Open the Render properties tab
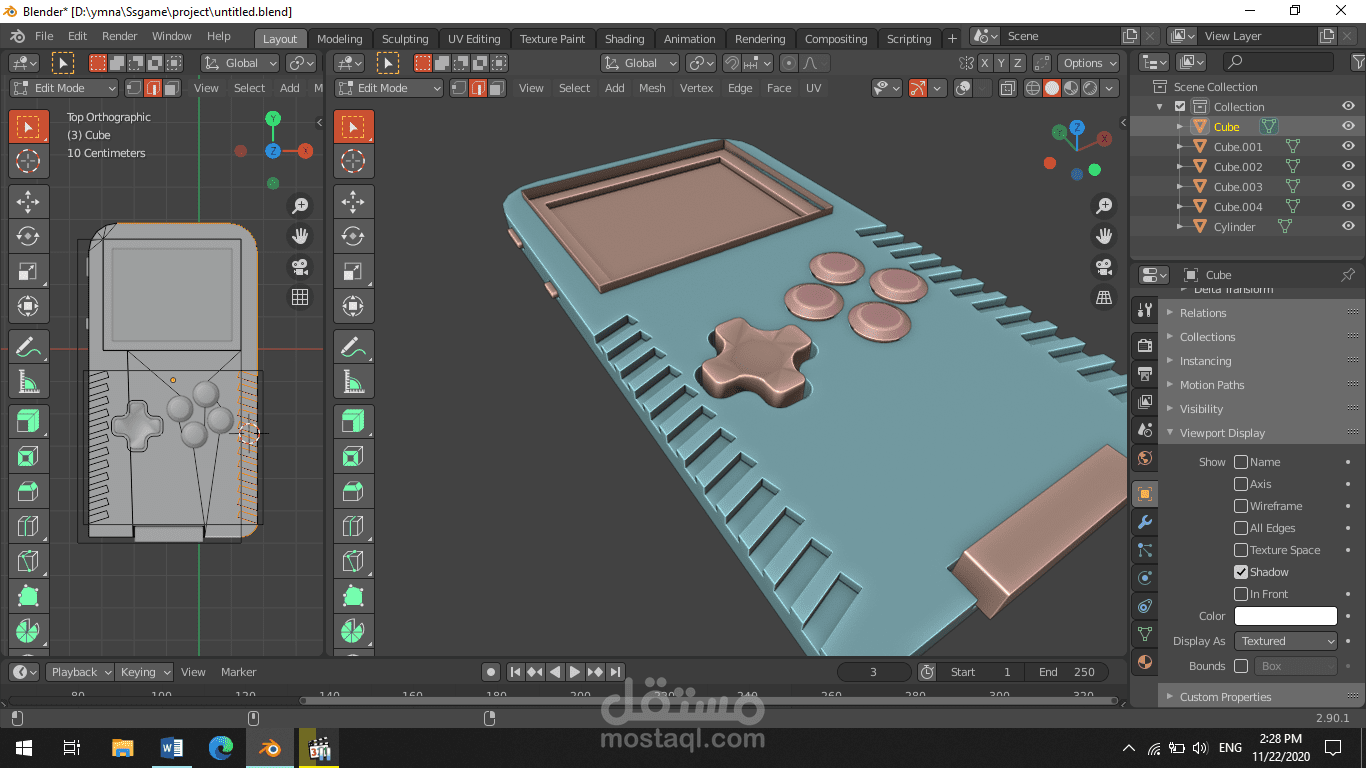1366x768 pixels. coord(1145,345)
